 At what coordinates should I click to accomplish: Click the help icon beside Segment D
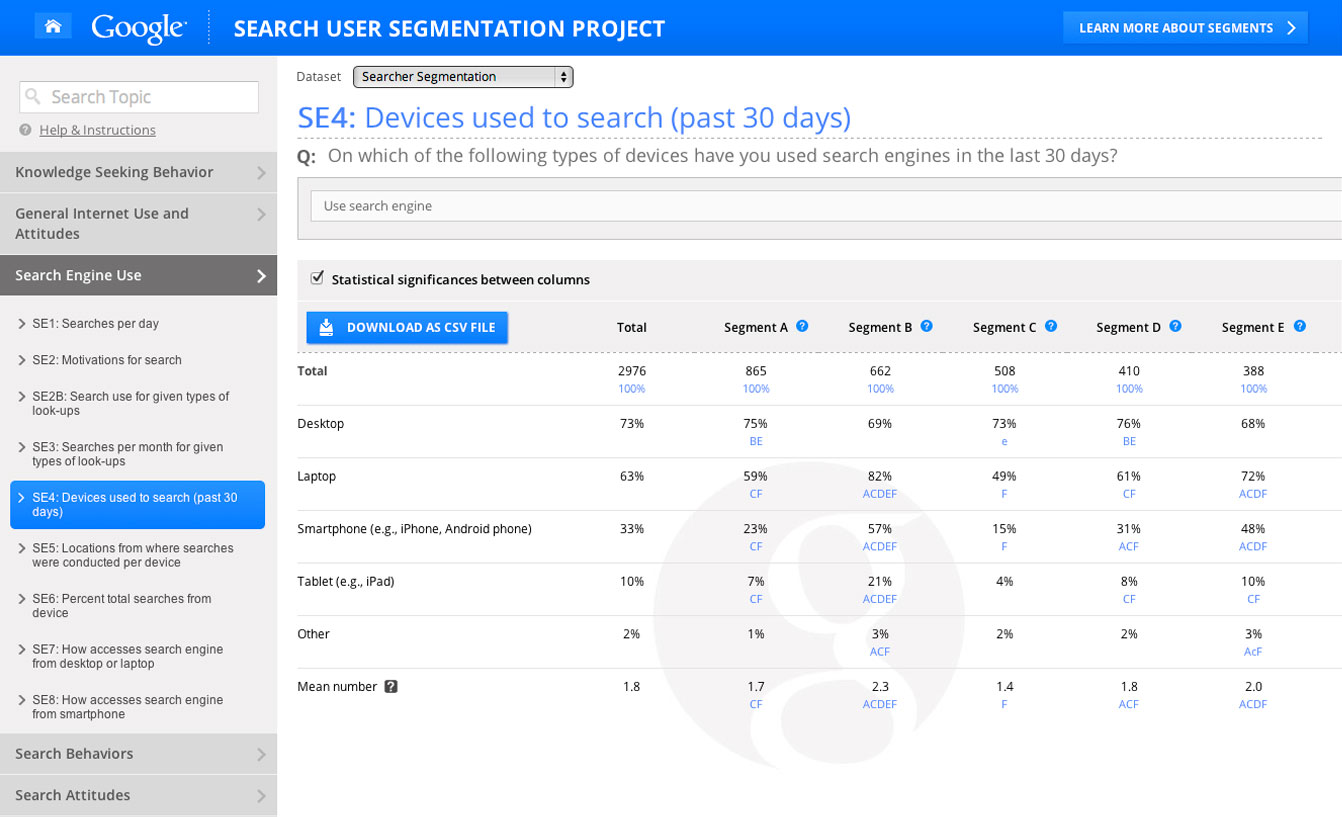click(1175, 326)
